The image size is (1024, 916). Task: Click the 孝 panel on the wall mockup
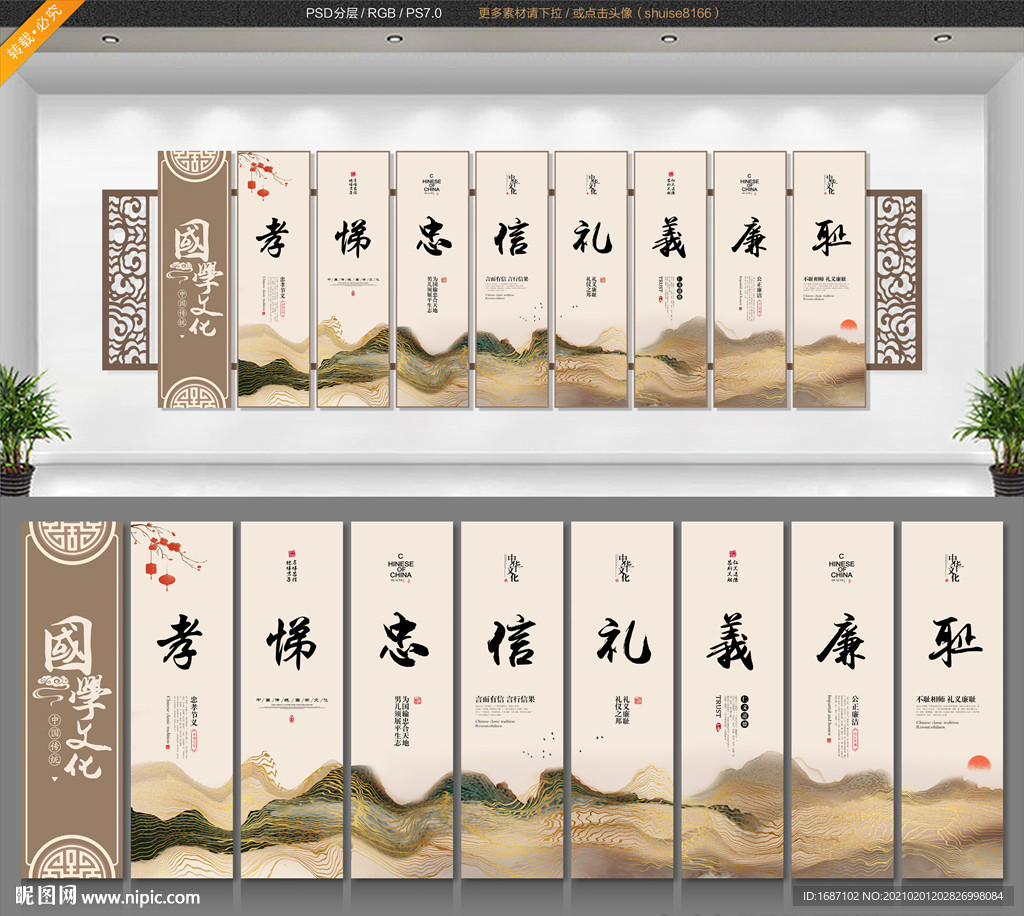pyautogui.click(x=273, y=279)
